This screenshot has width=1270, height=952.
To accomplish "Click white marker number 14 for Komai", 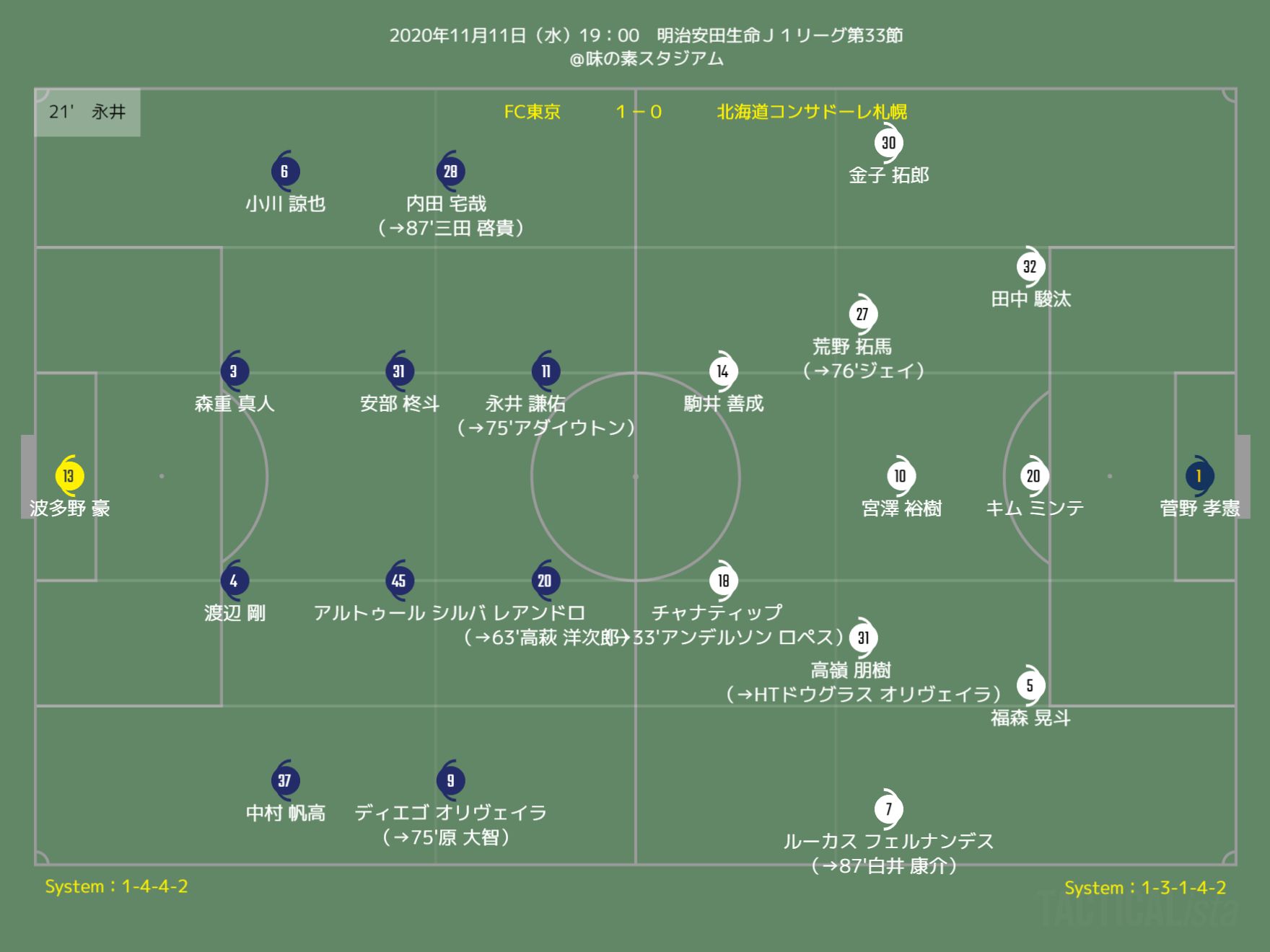I will click(722, 371).
